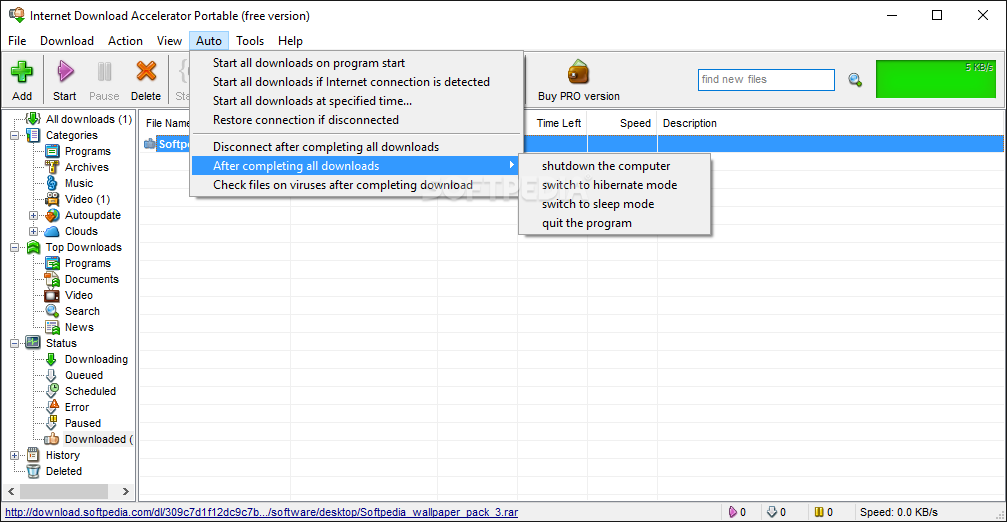The image size is (1007, 522).
Task: Select Queued status icon
Action: 52,375
